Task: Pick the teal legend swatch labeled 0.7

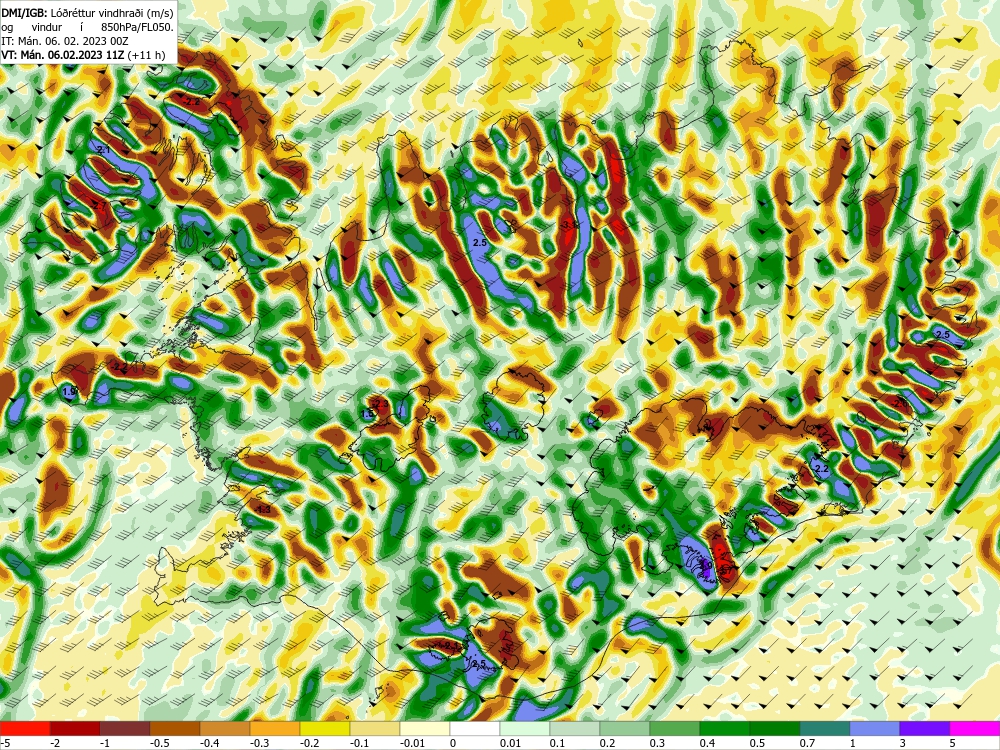Action: [x=825, y=728]
